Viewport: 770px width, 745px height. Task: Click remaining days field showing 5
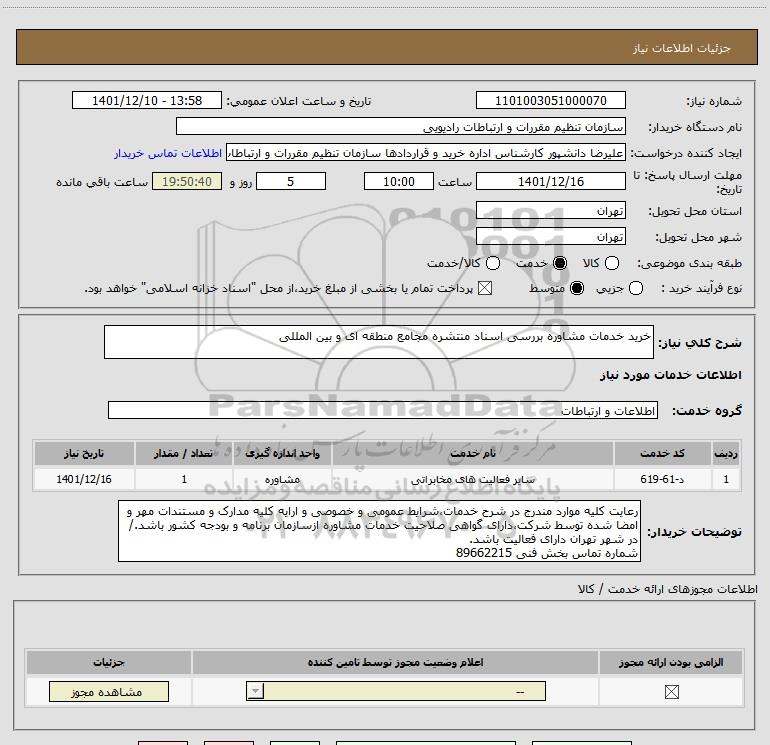click(x=291, y=181)
